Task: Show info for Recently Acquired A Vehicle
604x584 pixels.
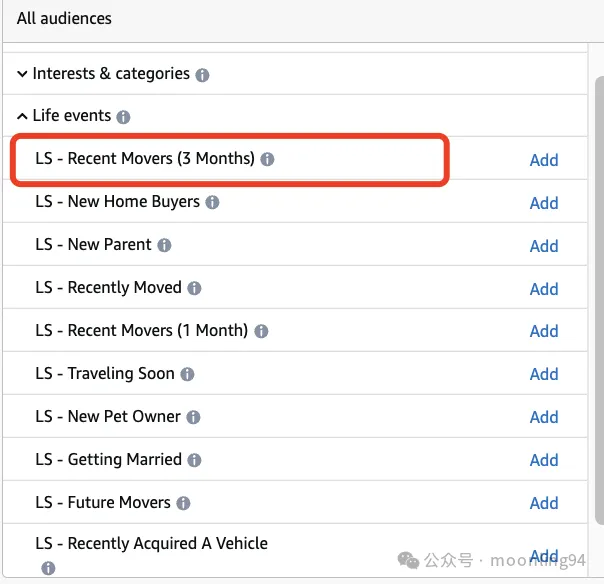Action: tap(48, 568)
